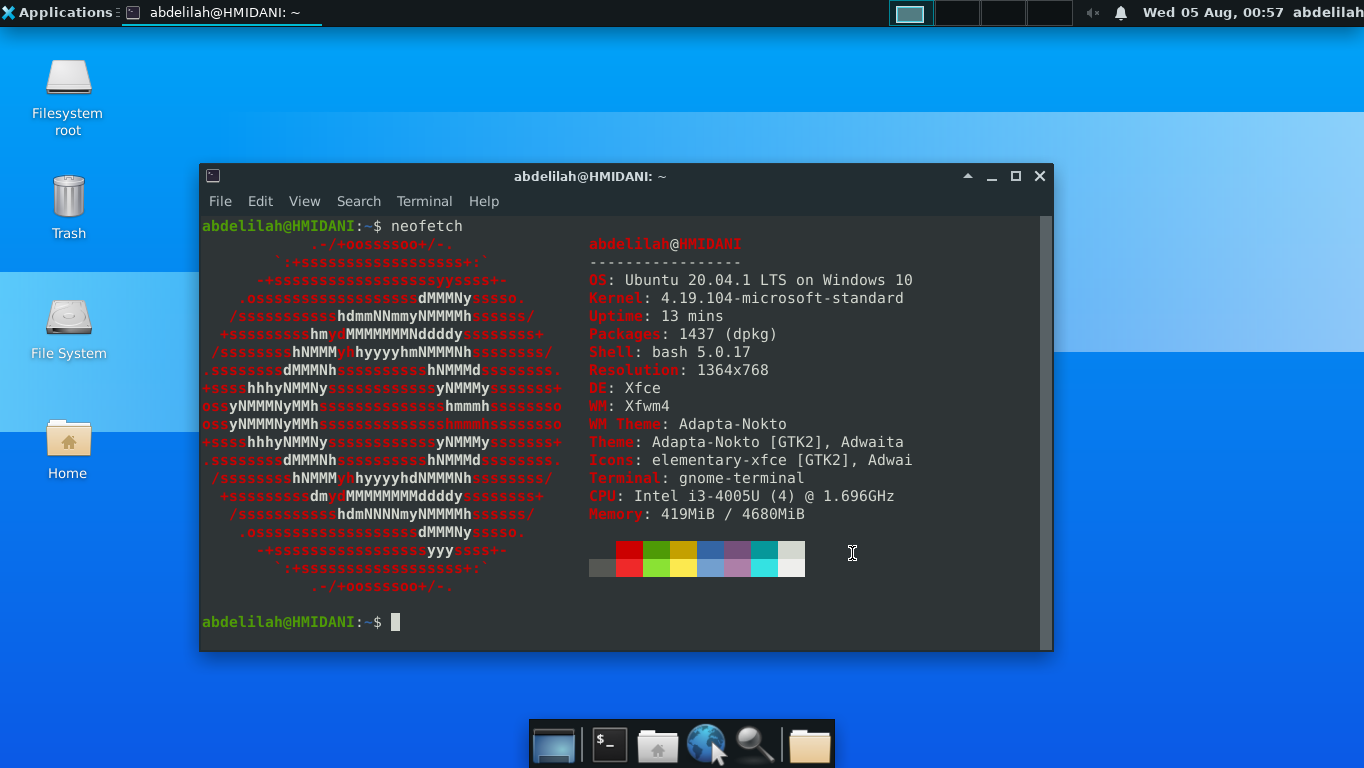Select the Filesystem root desktop icon

click(x=68, y=96)
